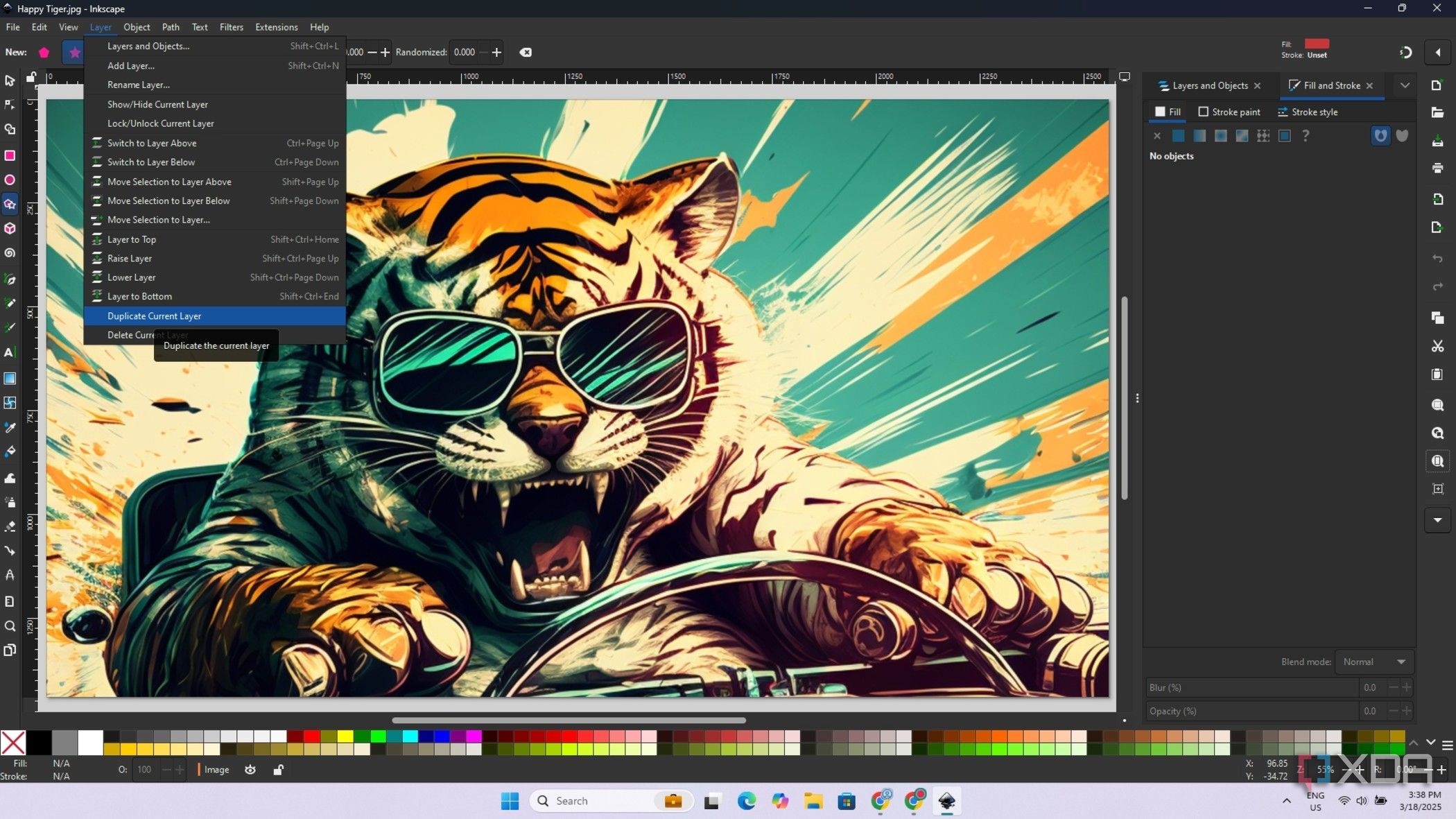Pick the Dropper color tool
The image size is (1456, 819).
(x=10, y=427)
